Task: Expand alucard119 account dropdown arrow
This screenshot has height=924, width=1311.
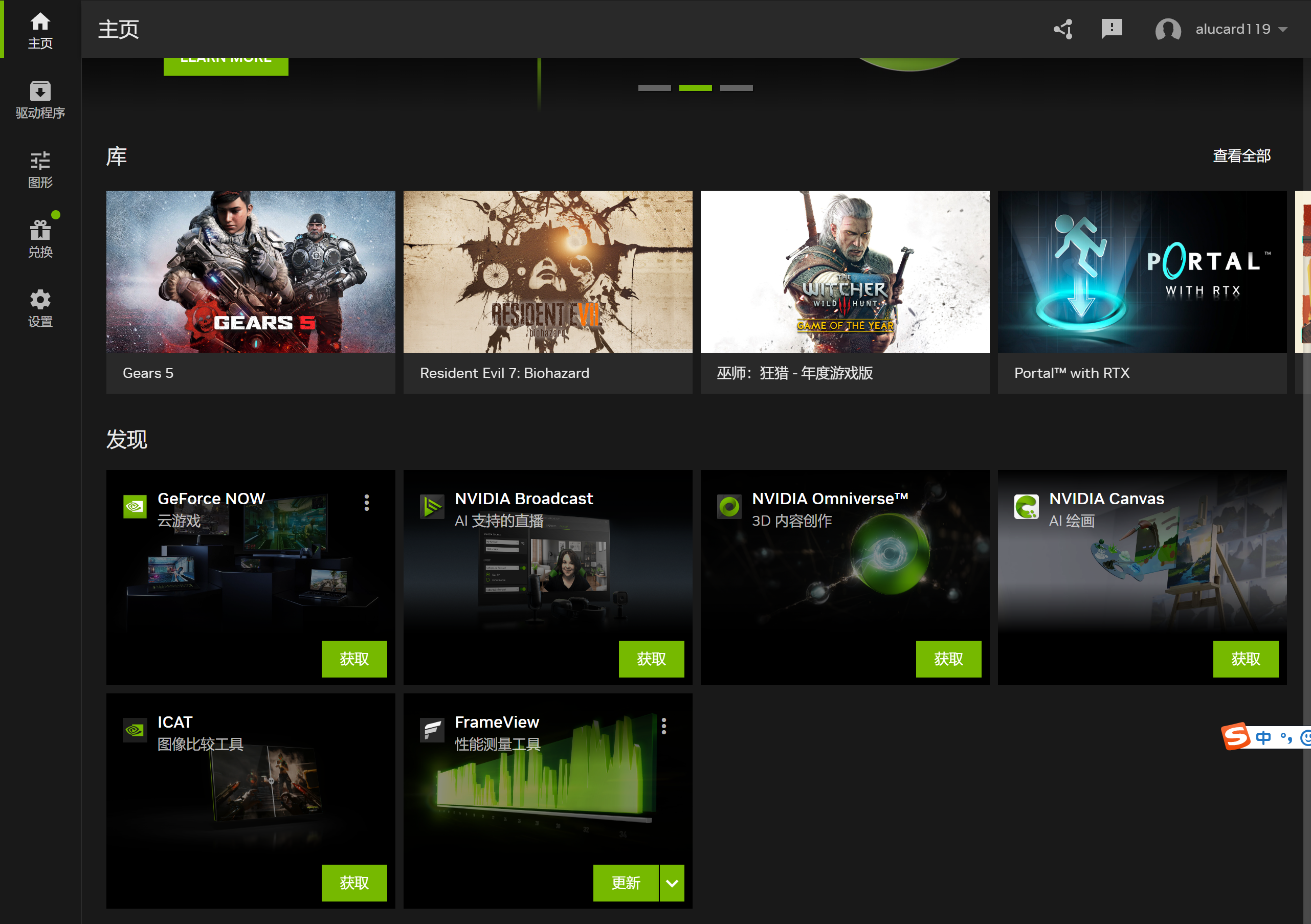Action: click(1282, 30)
